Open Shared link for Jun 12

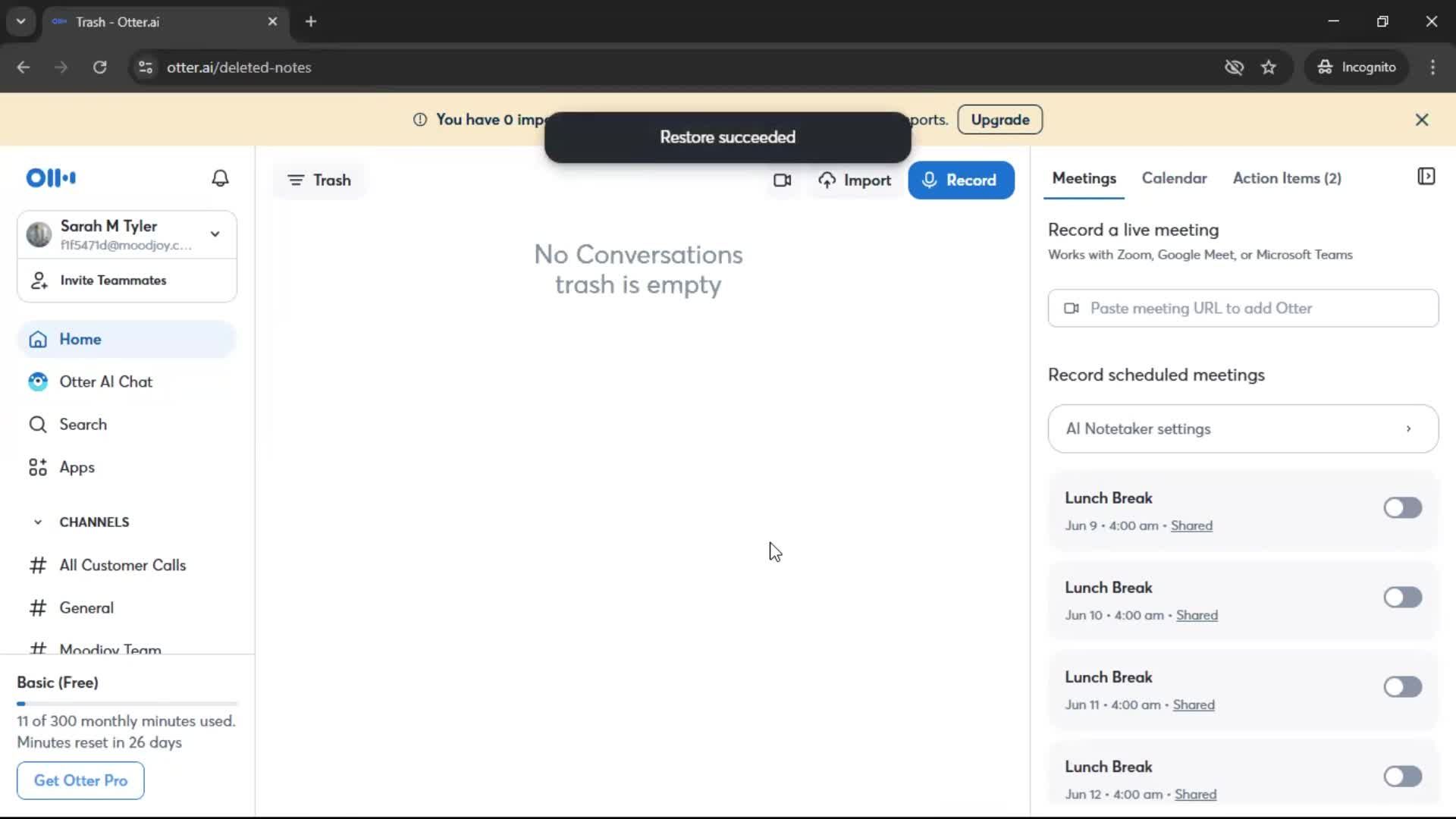pos(1195,794)
